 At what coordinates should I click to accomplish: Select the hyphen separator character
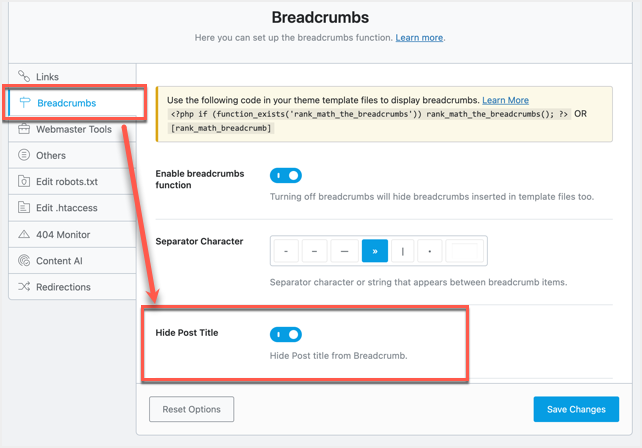286,251
